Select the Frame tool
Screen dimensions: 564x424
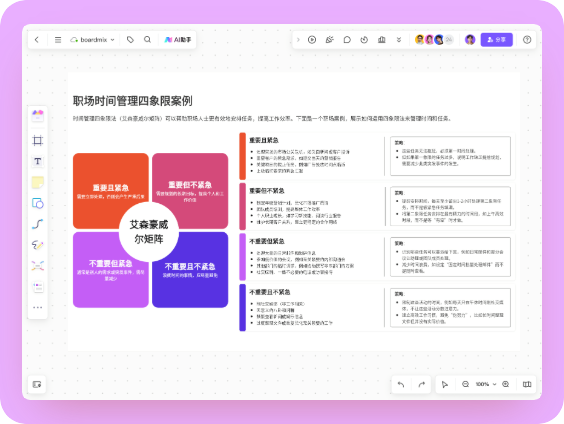38,140
